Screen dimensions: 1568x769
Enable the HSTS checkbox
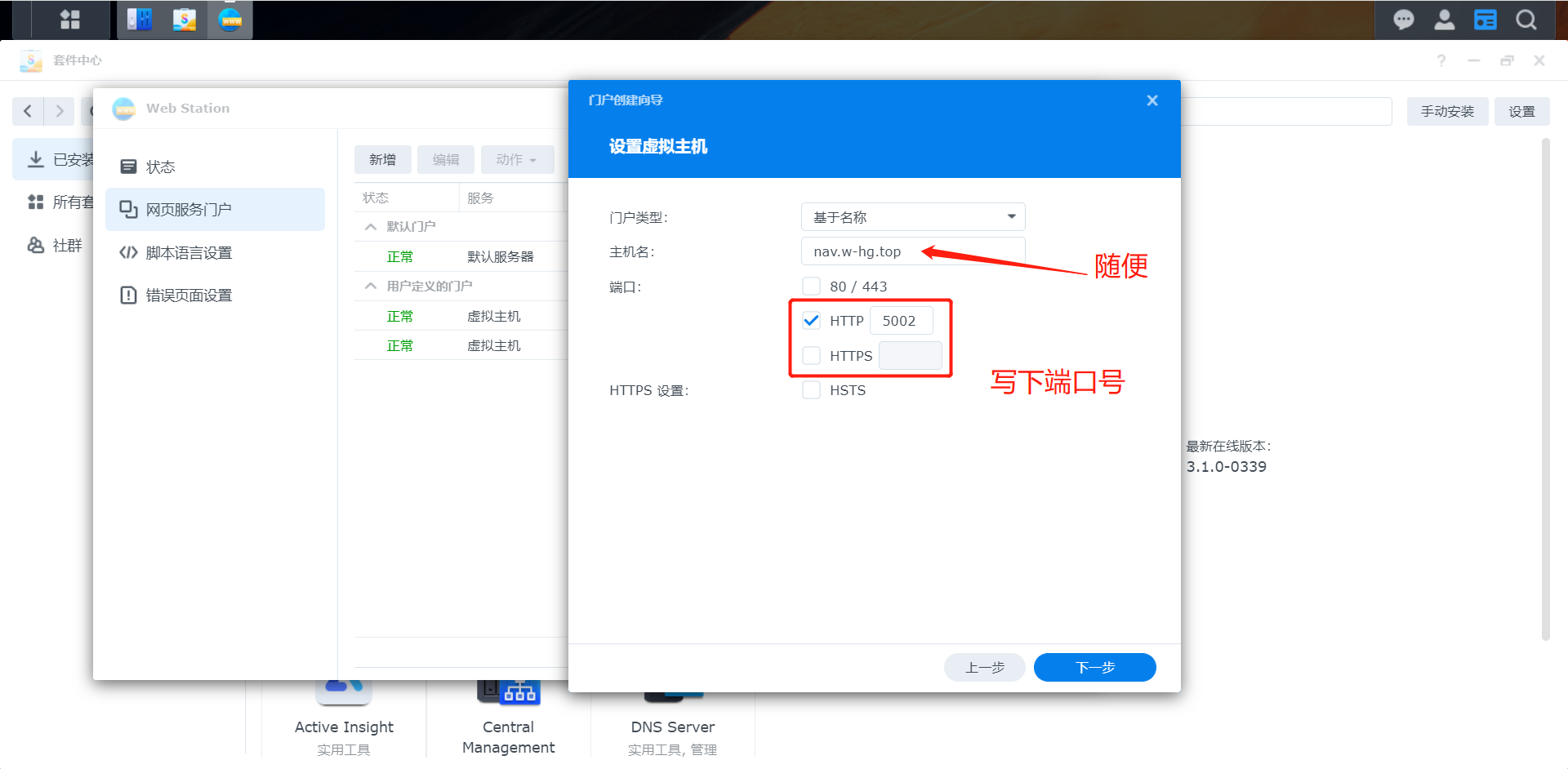point(811,390)
